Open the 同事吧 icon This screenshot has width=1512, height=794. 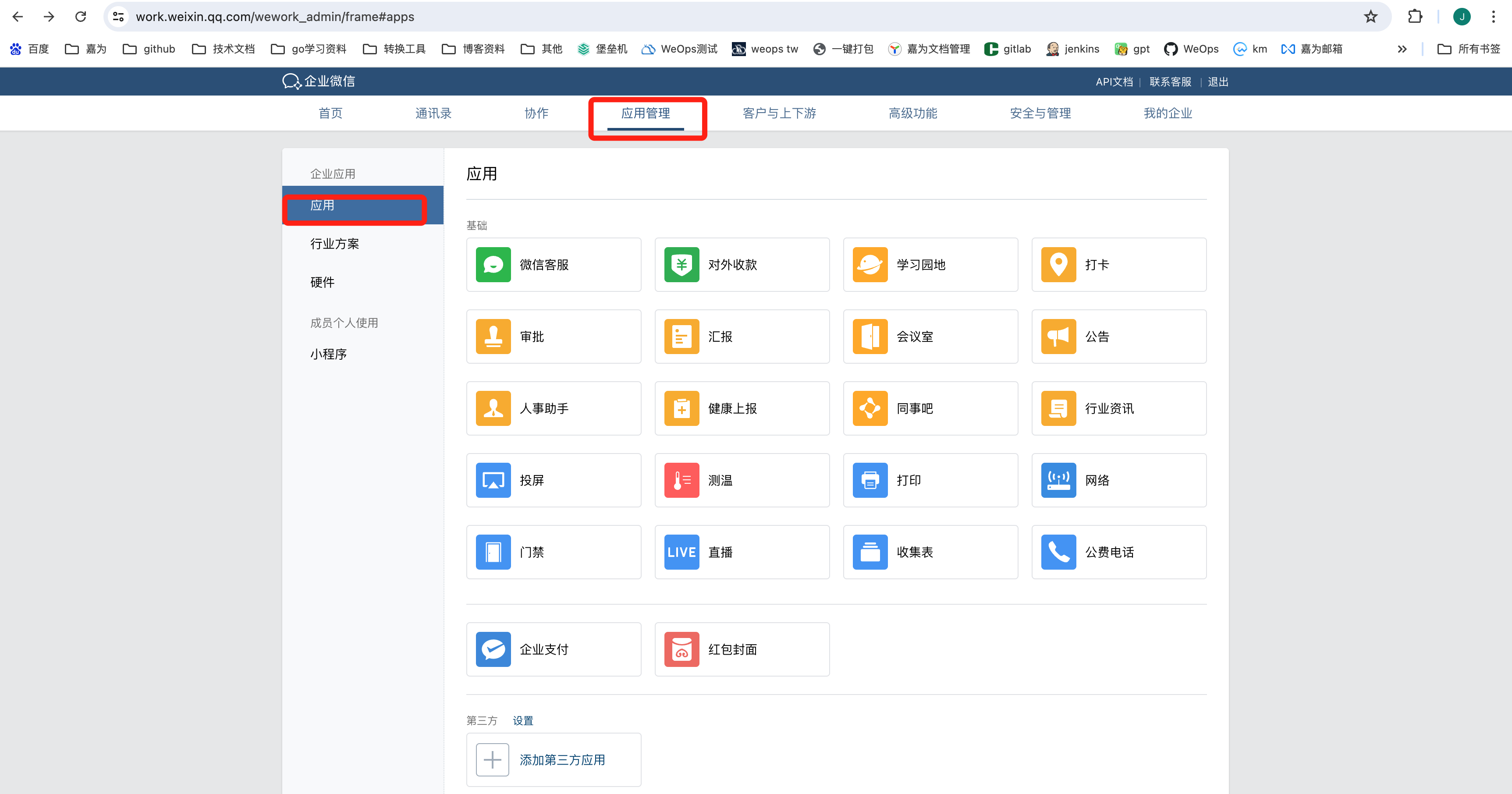[870, 408]
